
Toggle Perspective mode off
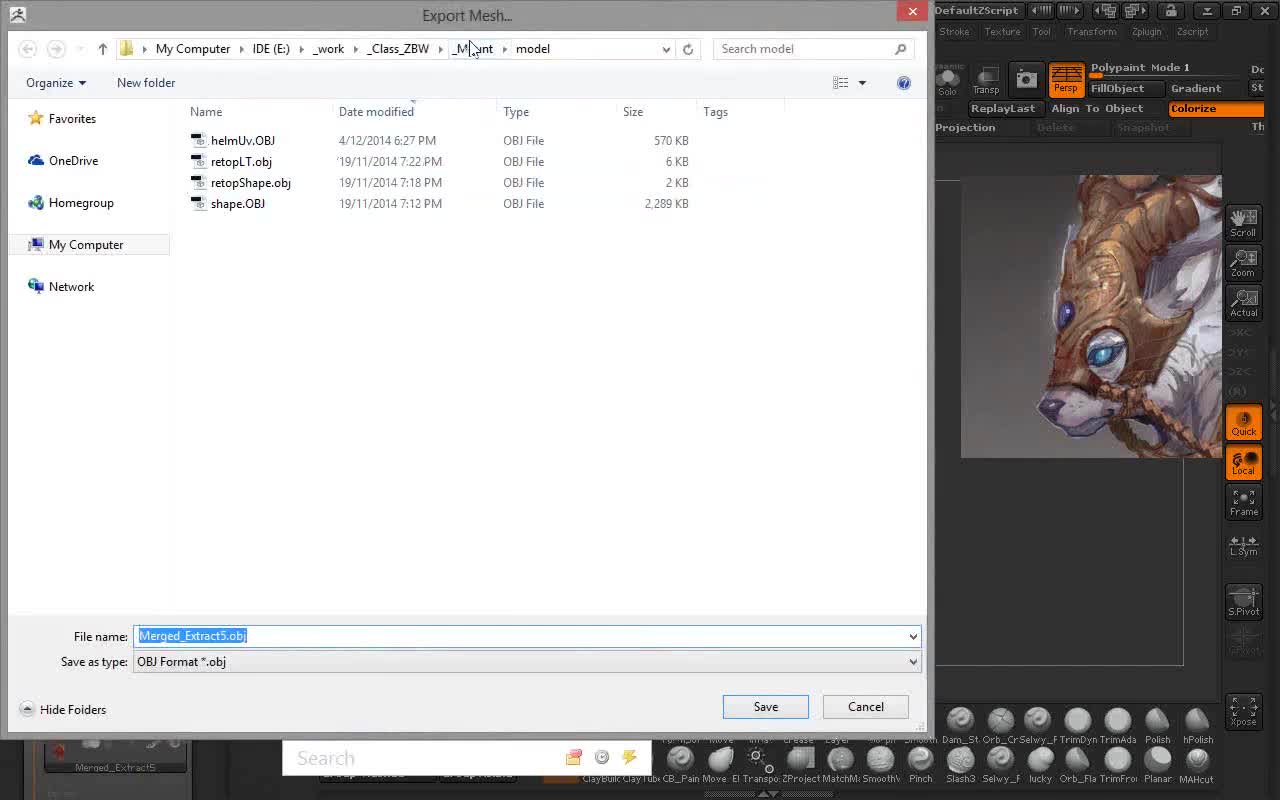pyautogui.click(x=1066, y=79)
